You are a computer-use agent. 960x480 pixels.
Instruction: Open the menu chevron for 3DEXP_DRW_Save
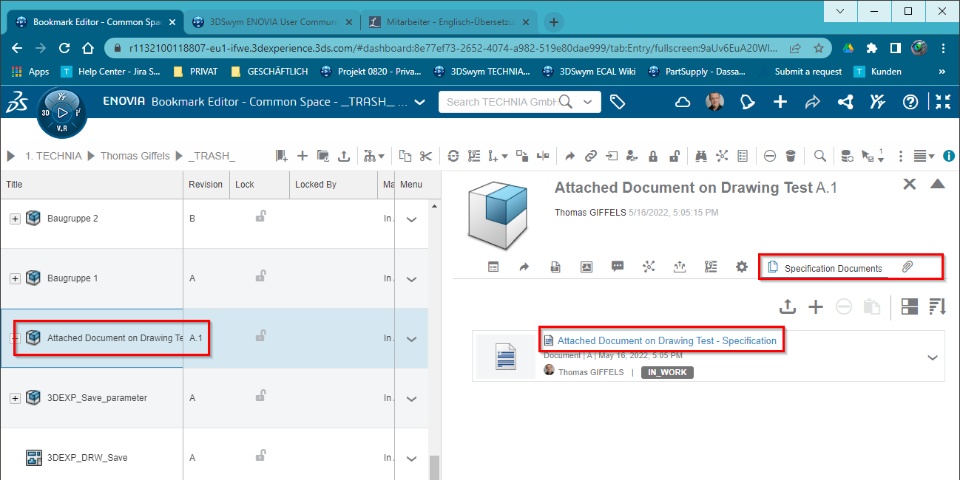[412, 459]
